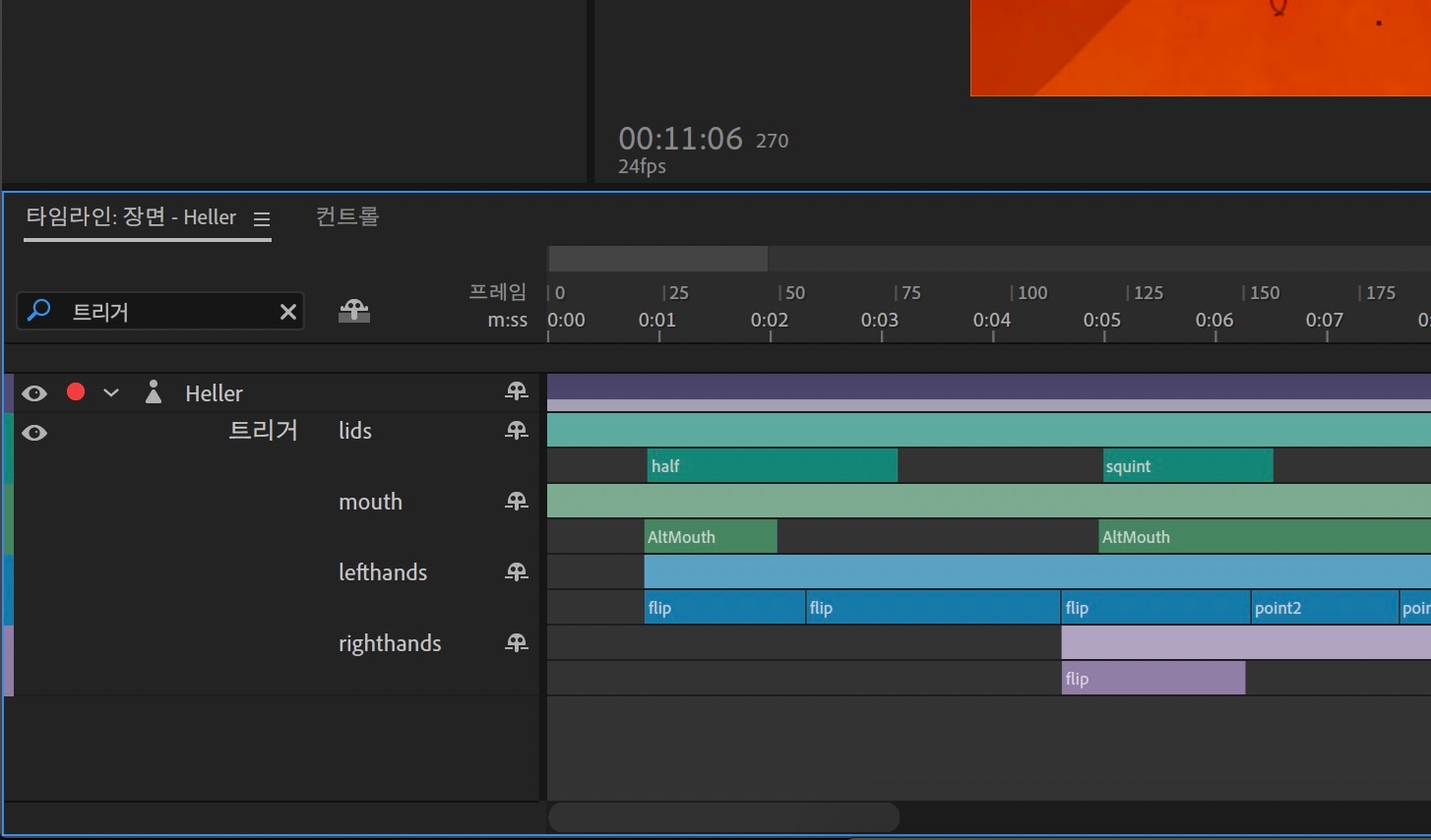
Task: Select the third lefthands flip clip
Action: point(1155,607)
